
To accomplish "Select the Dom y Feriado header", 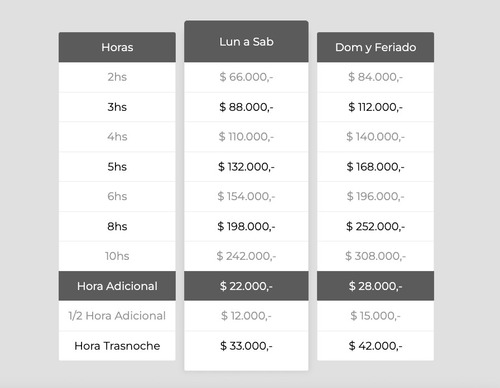I will tap(375, 47).
